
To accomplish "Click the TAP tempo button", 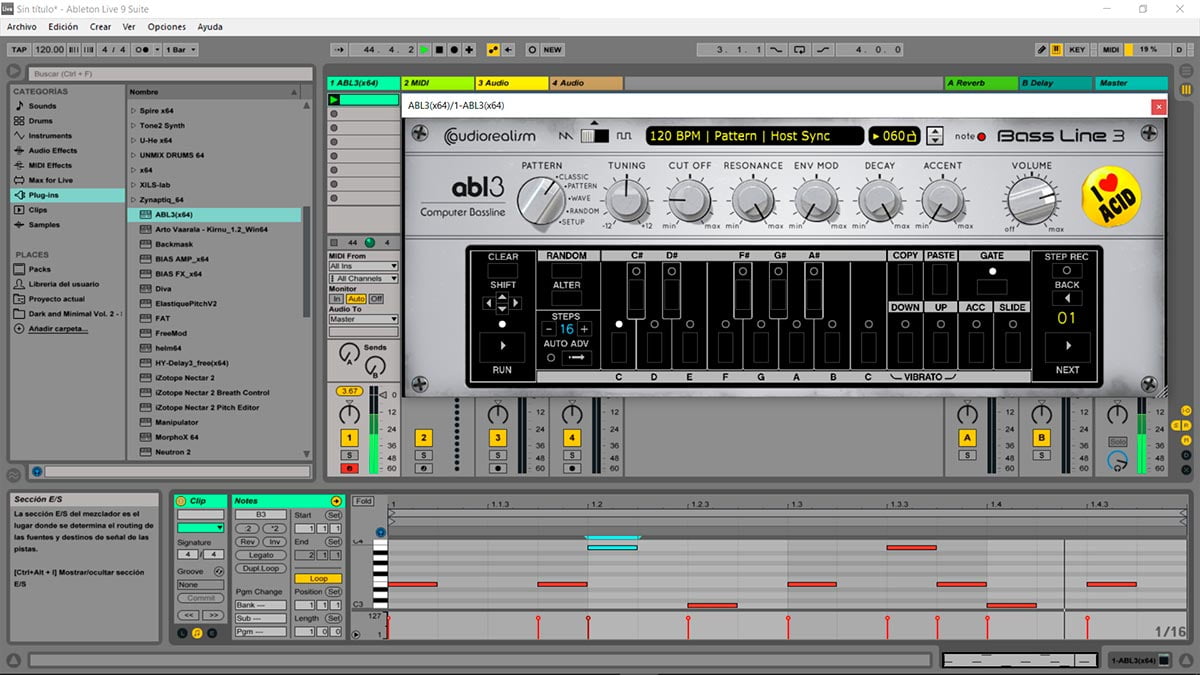I will click(19, 49).
